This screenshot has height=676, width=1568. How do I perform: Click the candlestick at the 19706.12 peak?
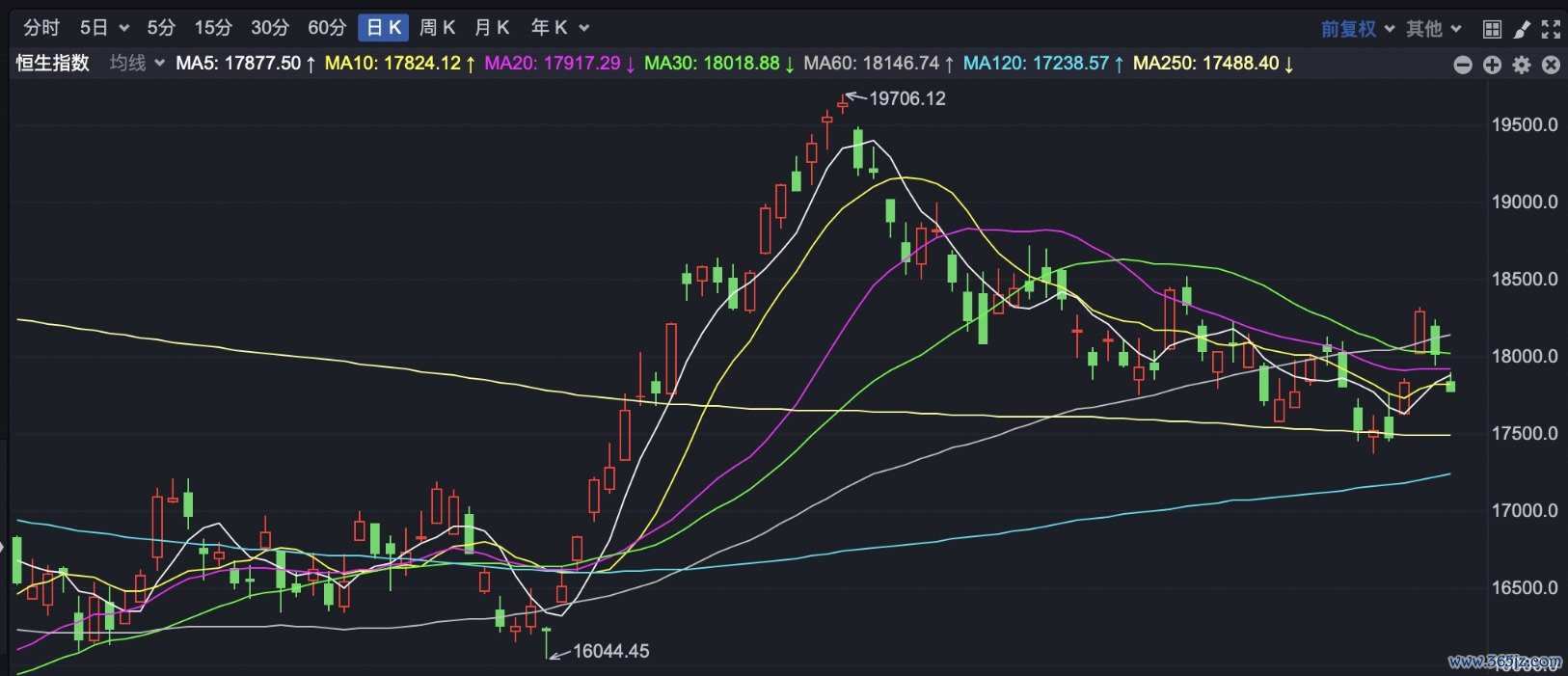(842, 103)
